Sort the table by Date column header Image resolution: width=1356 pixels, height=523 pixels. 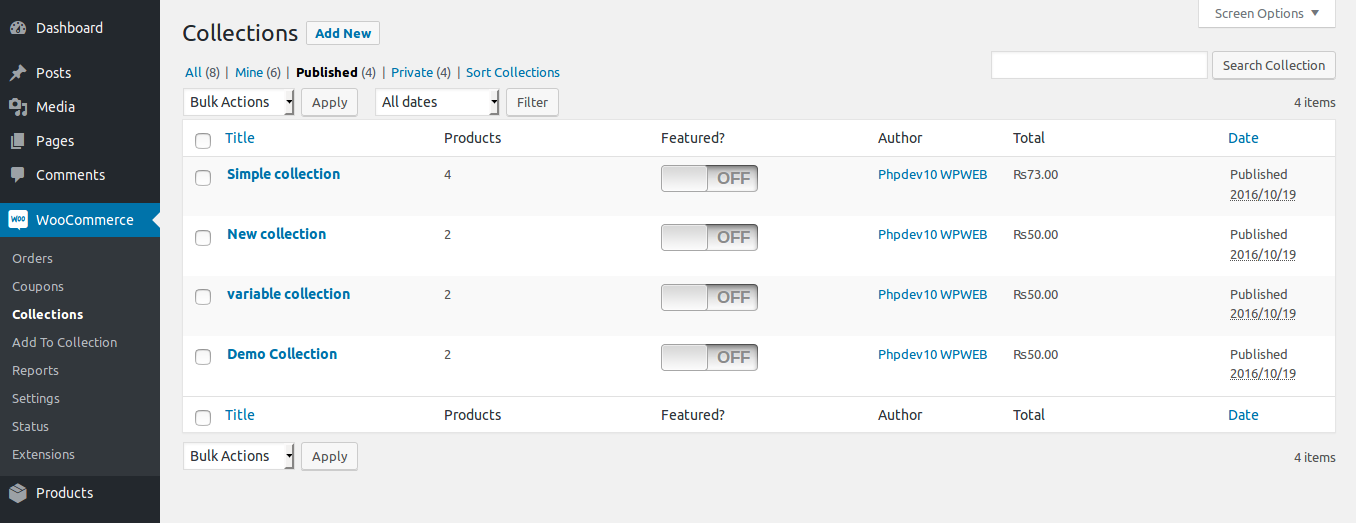(x=1243, y=138)
